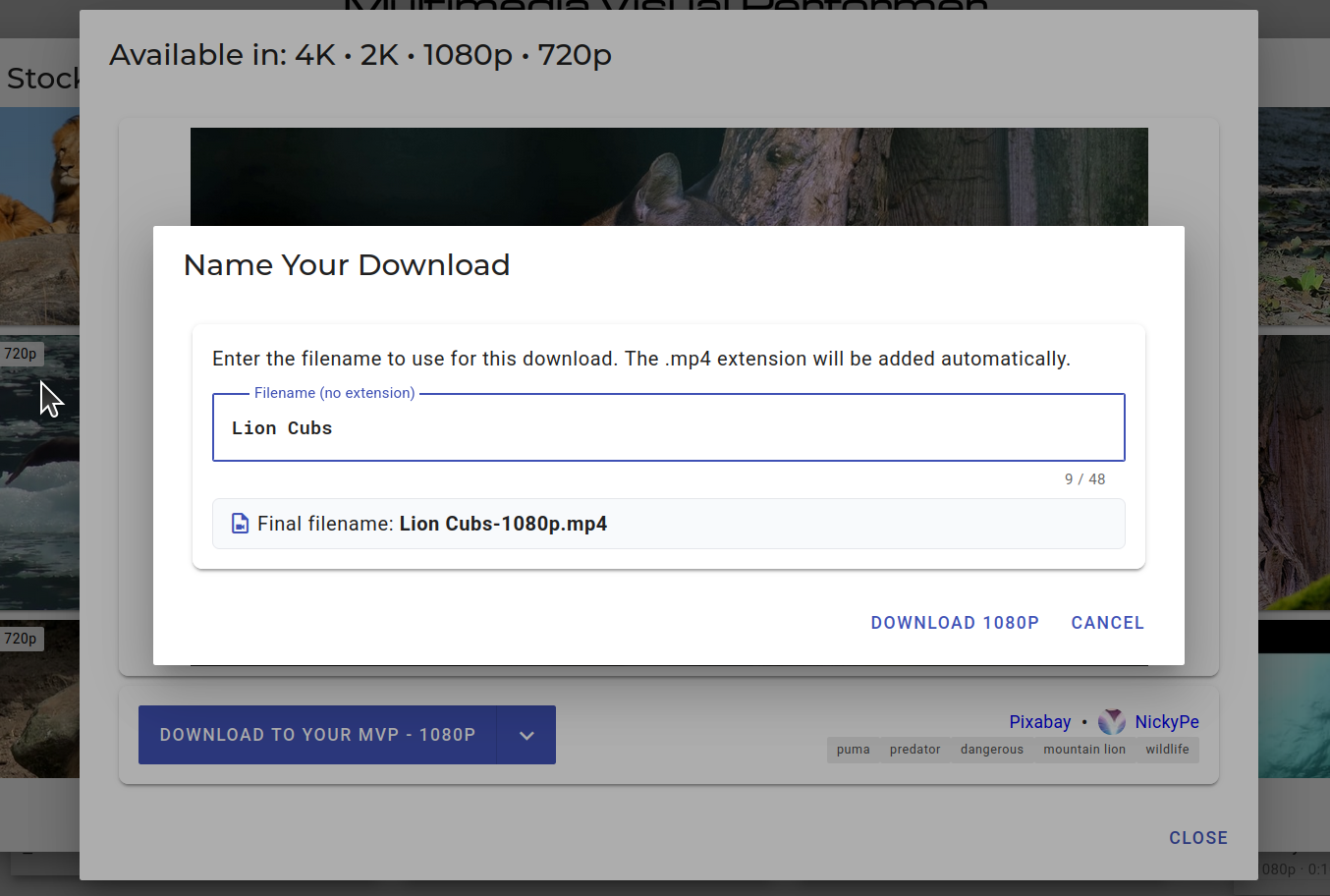Click the NickyPe avatar icon
The width and height of the screenshot is (1330, 896).
[x=1112, y=722]
